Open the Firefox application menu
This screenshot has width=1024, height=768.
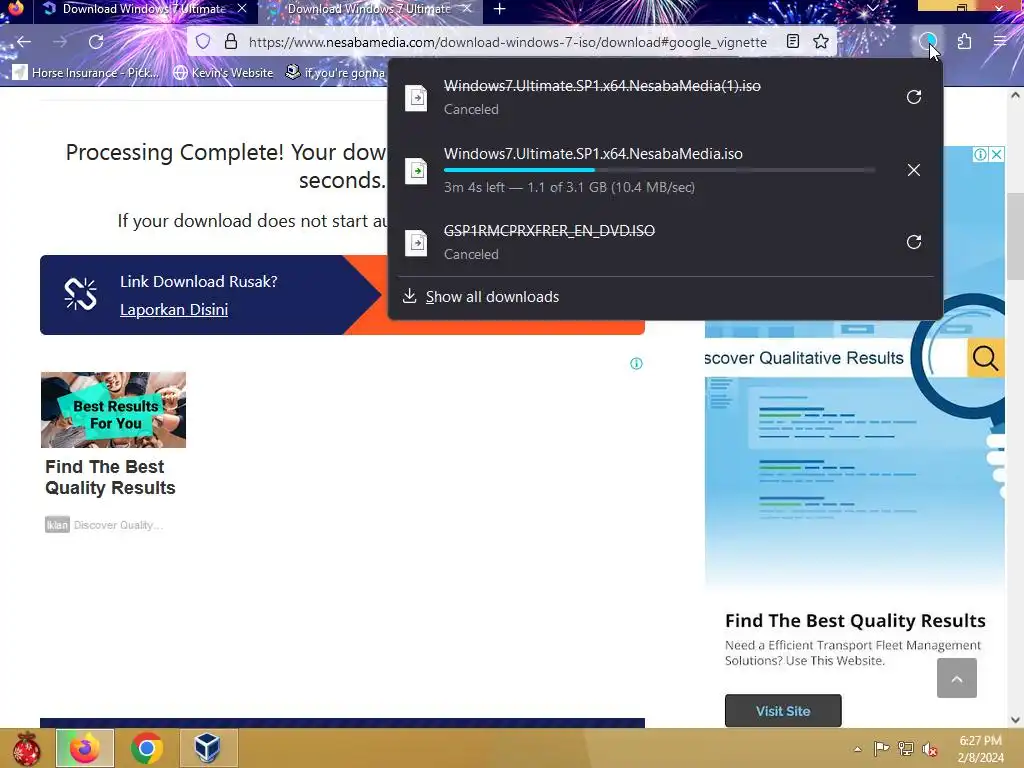1000,42
